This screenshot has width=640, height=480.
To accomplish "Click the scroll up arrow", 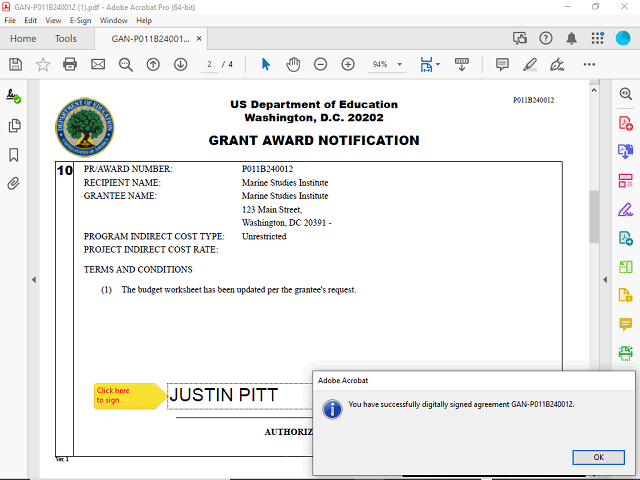I will (594, 90).
